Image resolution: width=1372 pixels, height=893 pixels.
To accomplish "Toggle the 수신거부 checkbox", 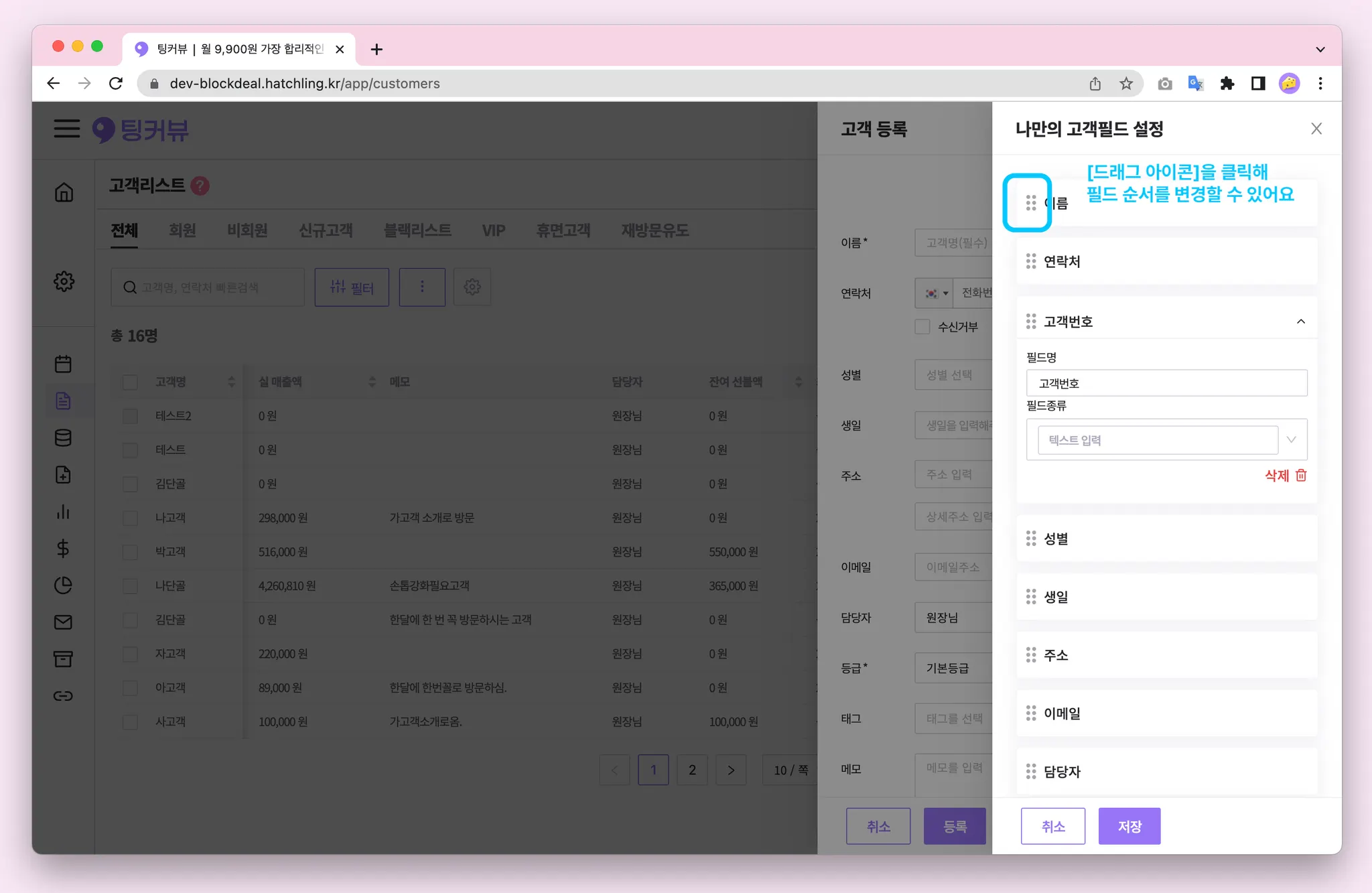I will (922, 327).
